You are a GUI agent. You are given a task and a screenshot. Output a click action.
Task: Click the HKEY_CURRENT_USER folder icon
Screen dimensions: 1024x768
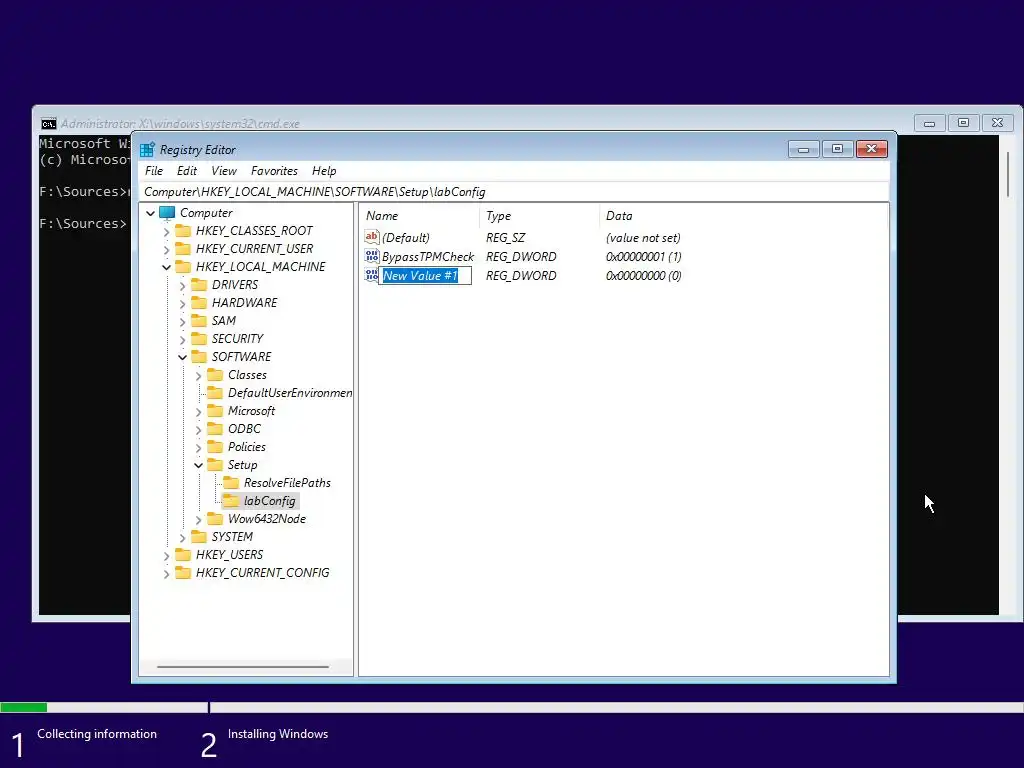click(184, 249)
